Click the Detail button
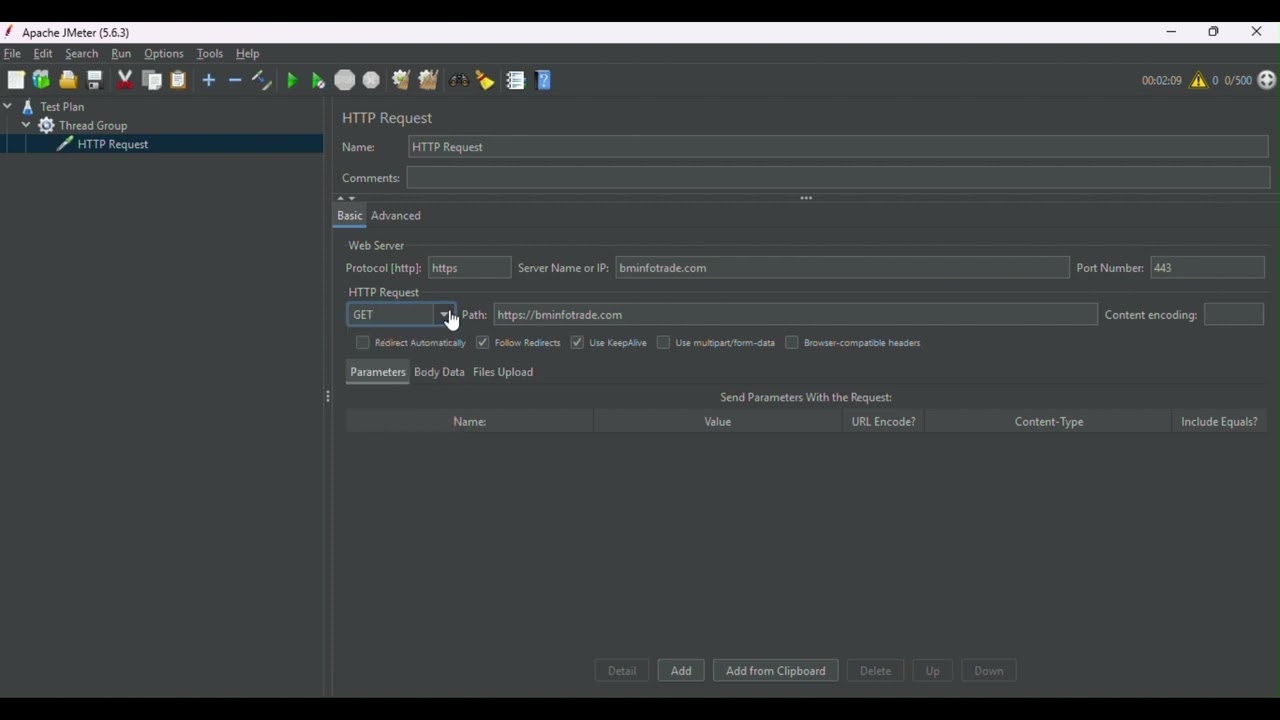The height and width of the screenshot is (720, 1280). pyautogui.click(x=622, y=671)
